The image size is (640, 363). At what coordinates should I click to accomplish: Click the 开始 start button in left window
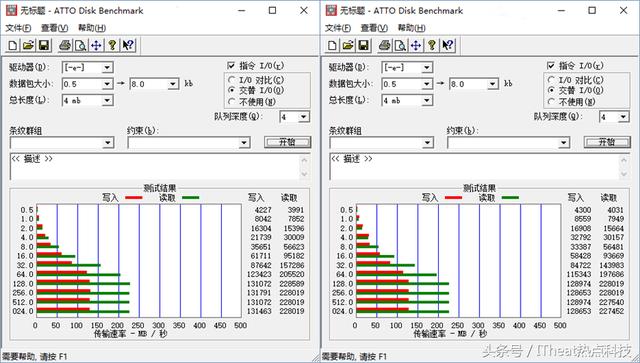(x=287, y=142)
